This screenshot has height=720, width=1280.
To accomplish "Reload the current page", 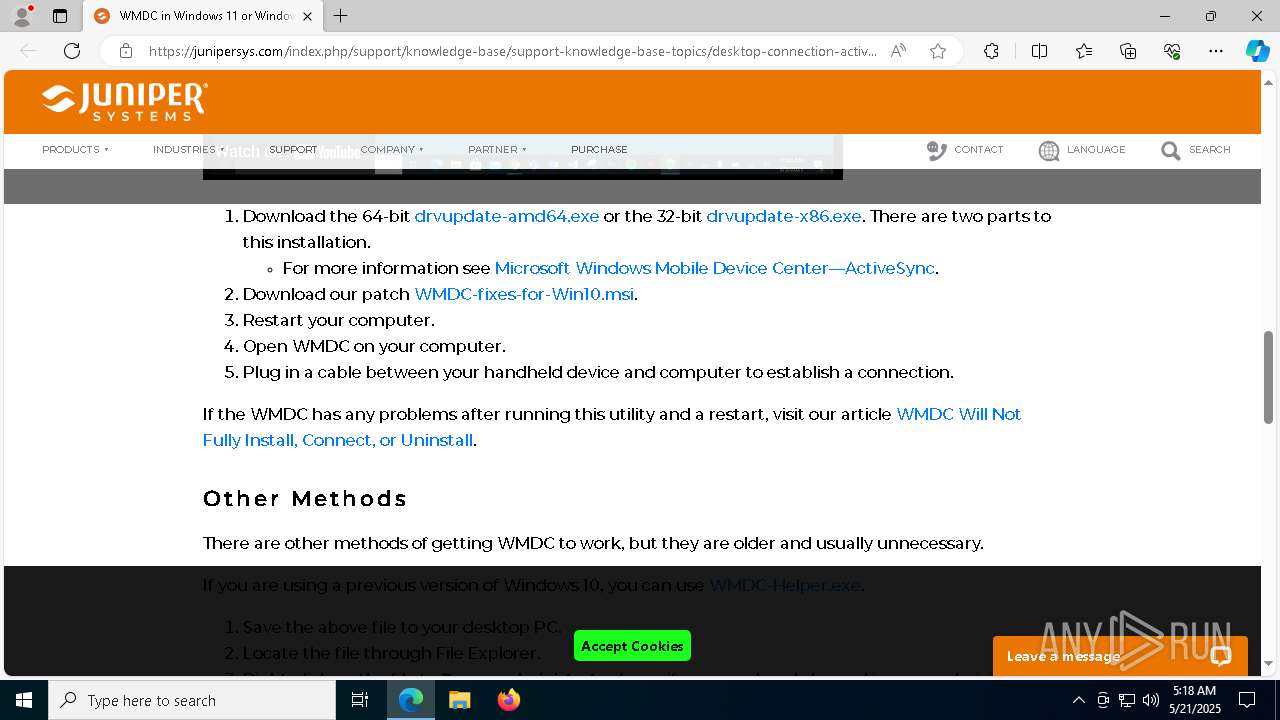I will pyautogui.click(x=72, y=51).
